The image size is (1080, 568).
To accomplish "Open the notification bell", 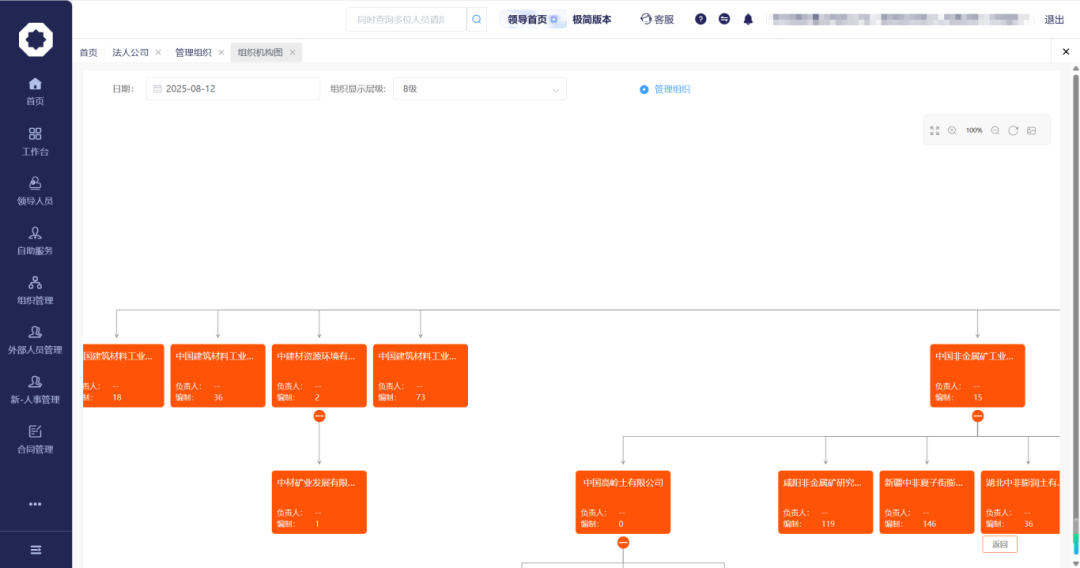I will click(x=748, y=19).
